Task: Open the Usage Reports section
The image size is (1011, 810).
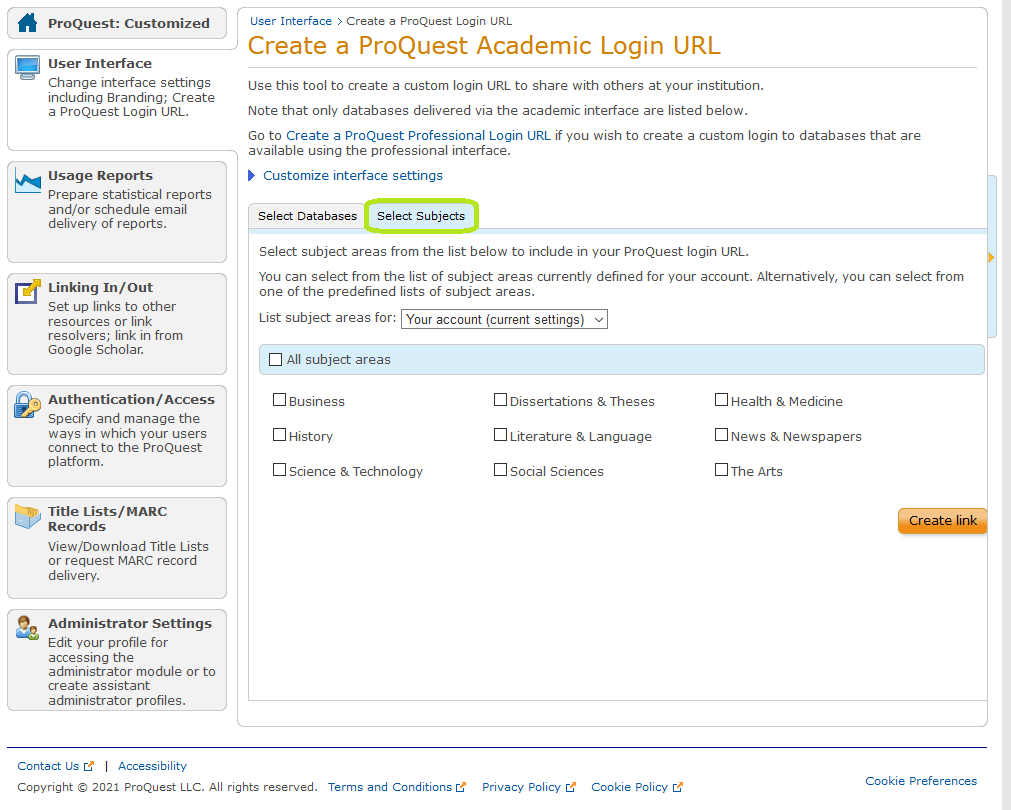Action: [101, 175]
